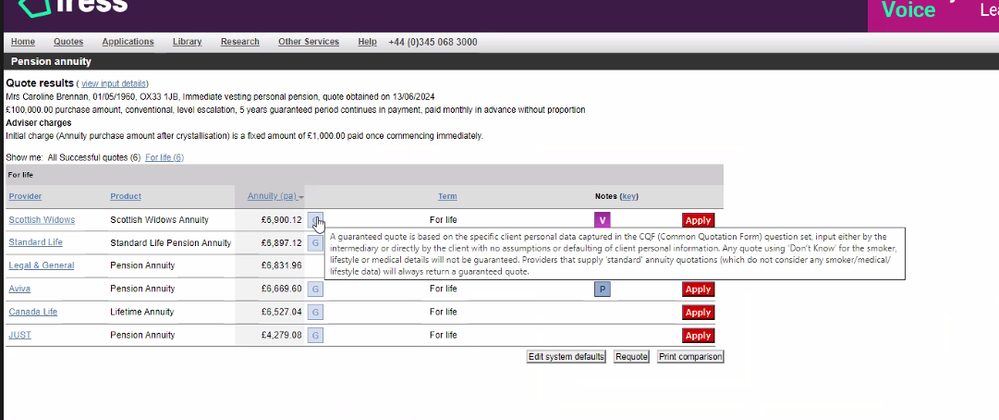The width and height of the screenshot is (999, 420).
Task: Click the Lifetime Annuity product name
Action: 142,312
